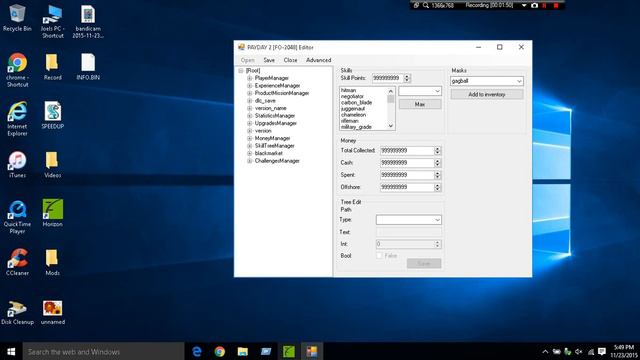The image size is (640, 360).
Task: Select chameleon in the skills list
Action: 353,115
